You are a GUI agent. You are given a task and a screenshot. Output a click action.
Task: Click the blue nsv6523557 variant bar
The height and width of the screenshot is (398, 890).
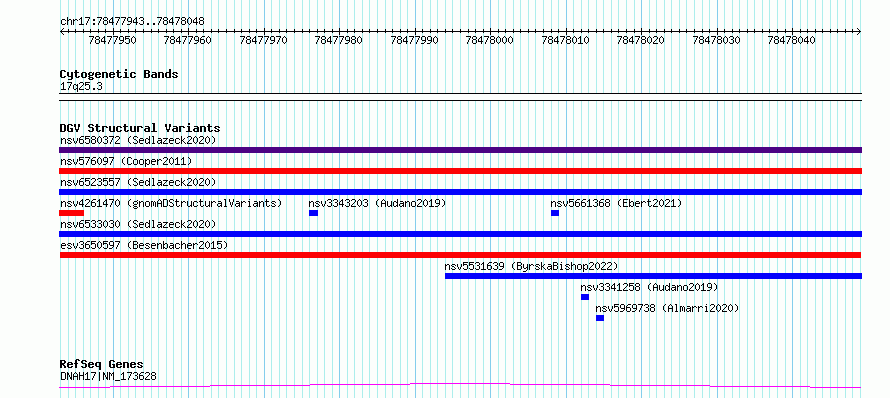pos(460,192)
